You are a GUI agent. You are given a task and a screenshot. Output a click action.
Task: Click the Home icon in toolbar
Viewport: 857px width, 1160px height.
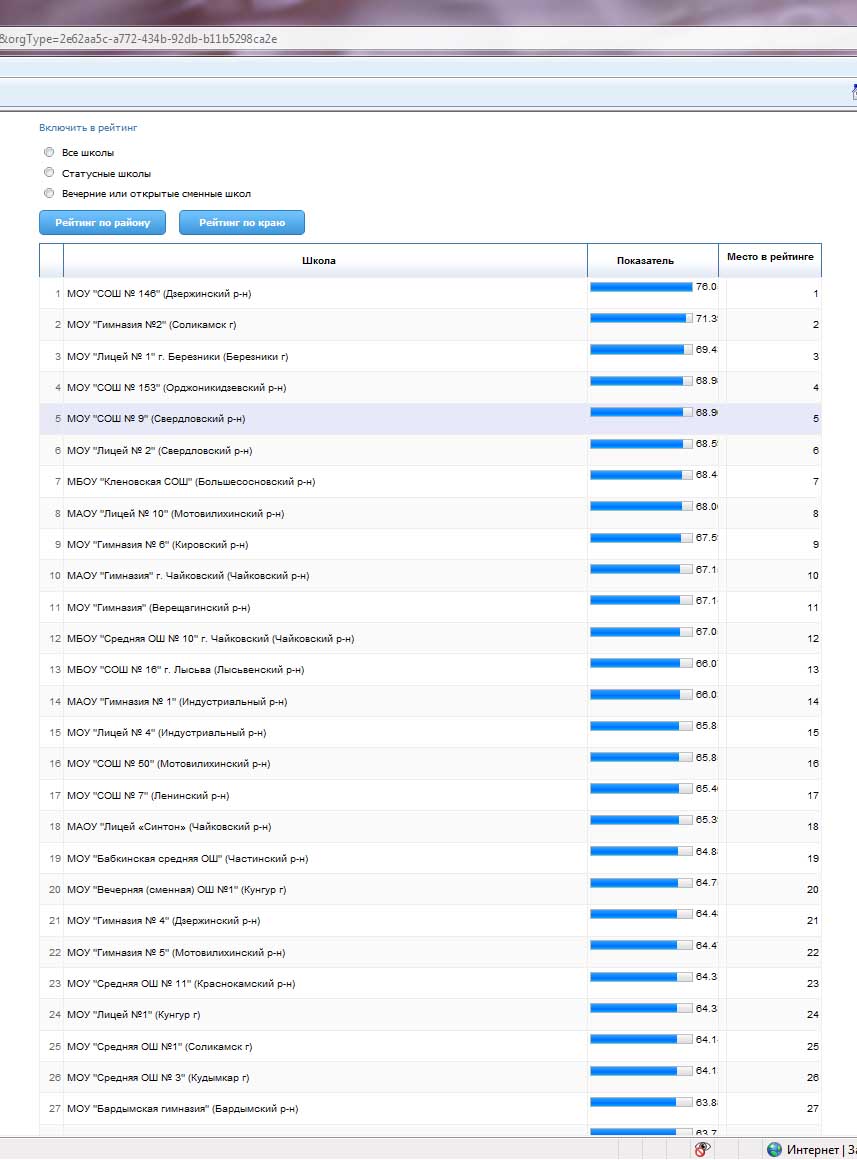853,92
